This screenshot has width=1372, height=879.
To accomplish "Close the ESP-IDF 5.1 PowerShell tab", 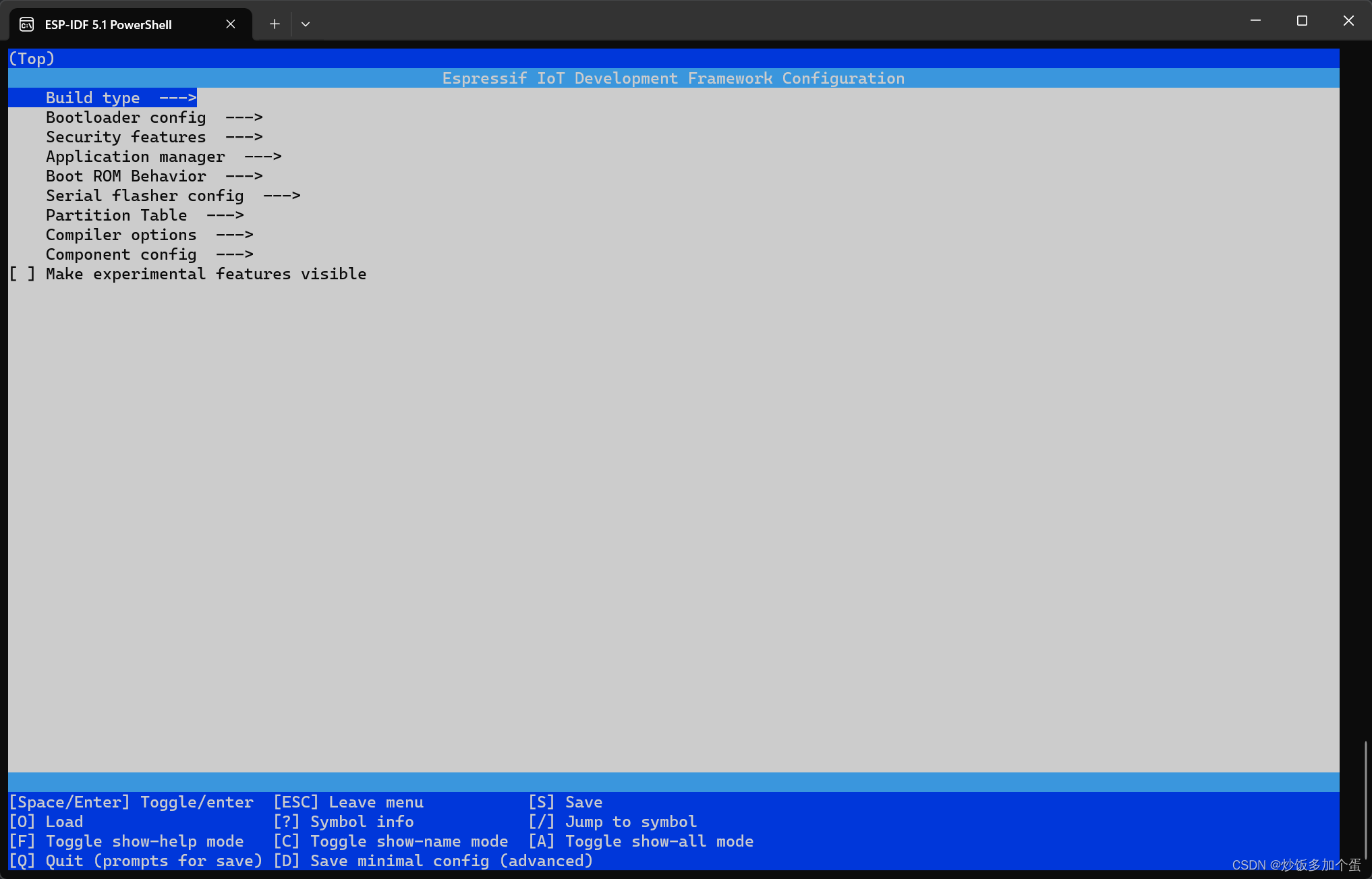I will [x=231, y=24].
